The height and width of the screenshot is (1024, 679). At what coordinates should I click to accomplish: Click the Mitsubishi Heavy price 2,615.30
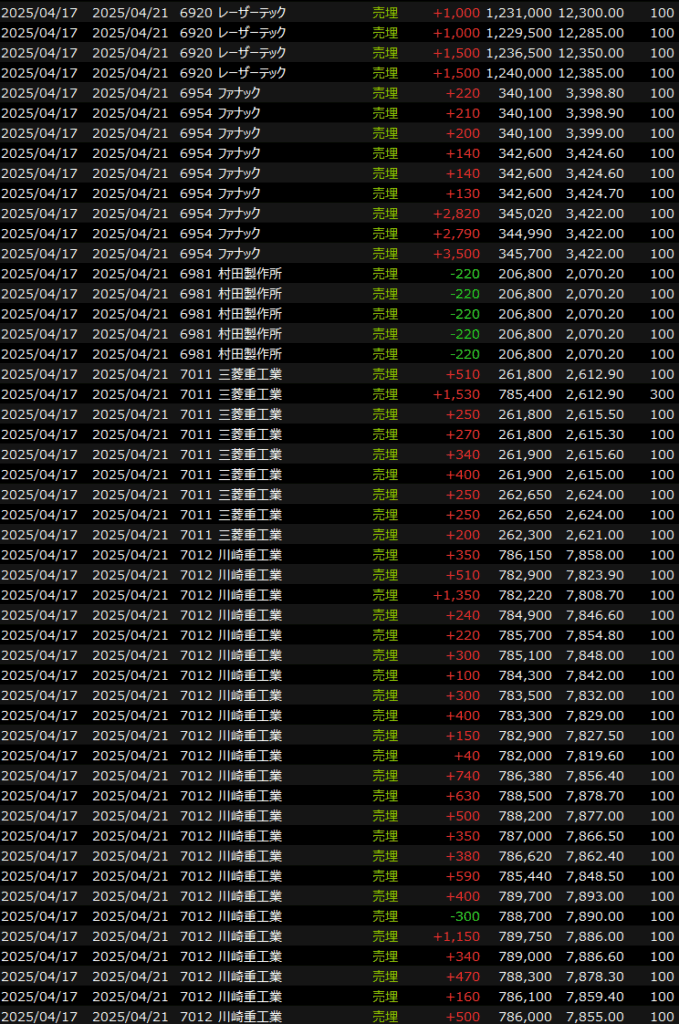(594, 435)
